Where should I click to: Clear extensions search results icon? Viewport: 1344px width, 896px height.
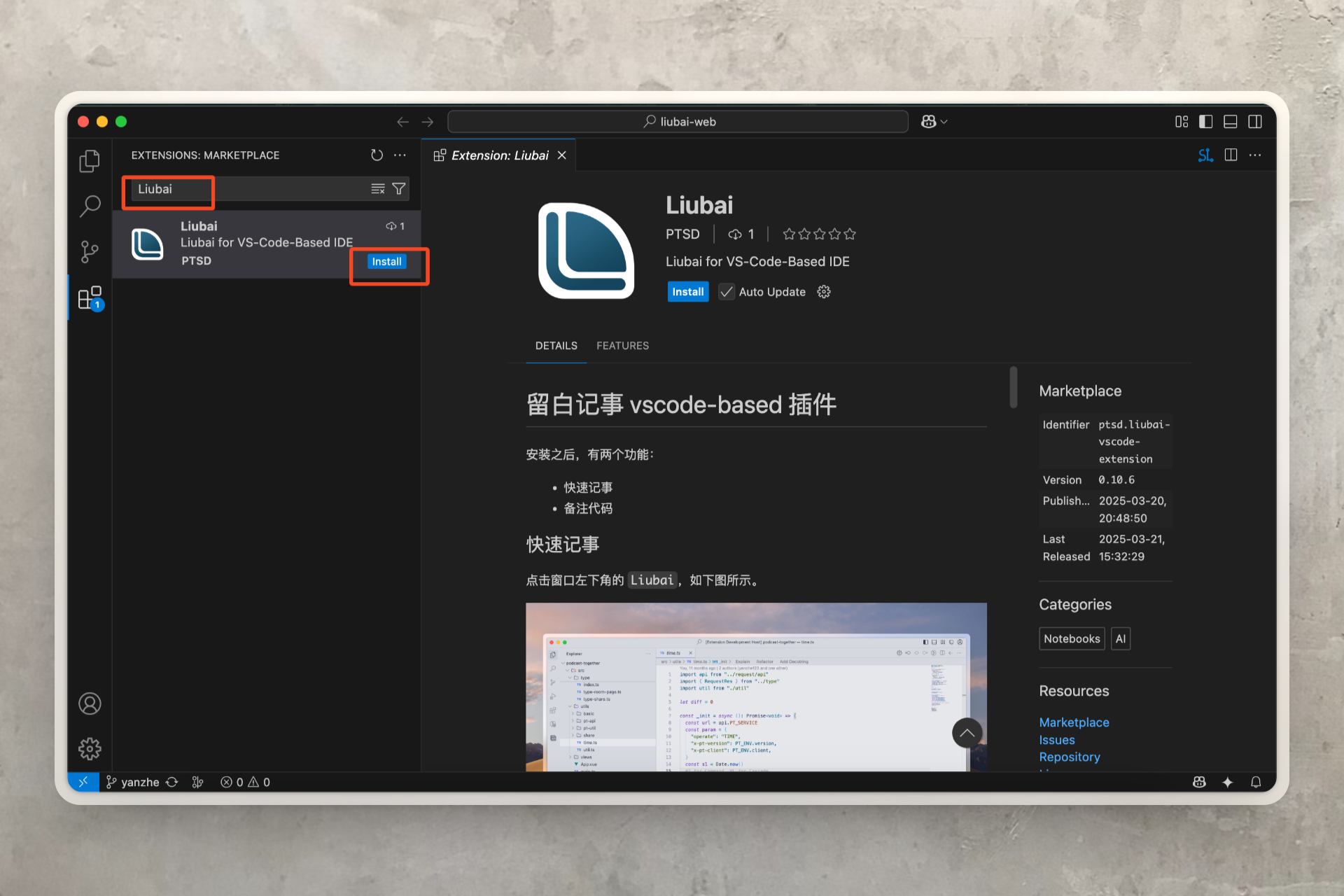point(378,189)
